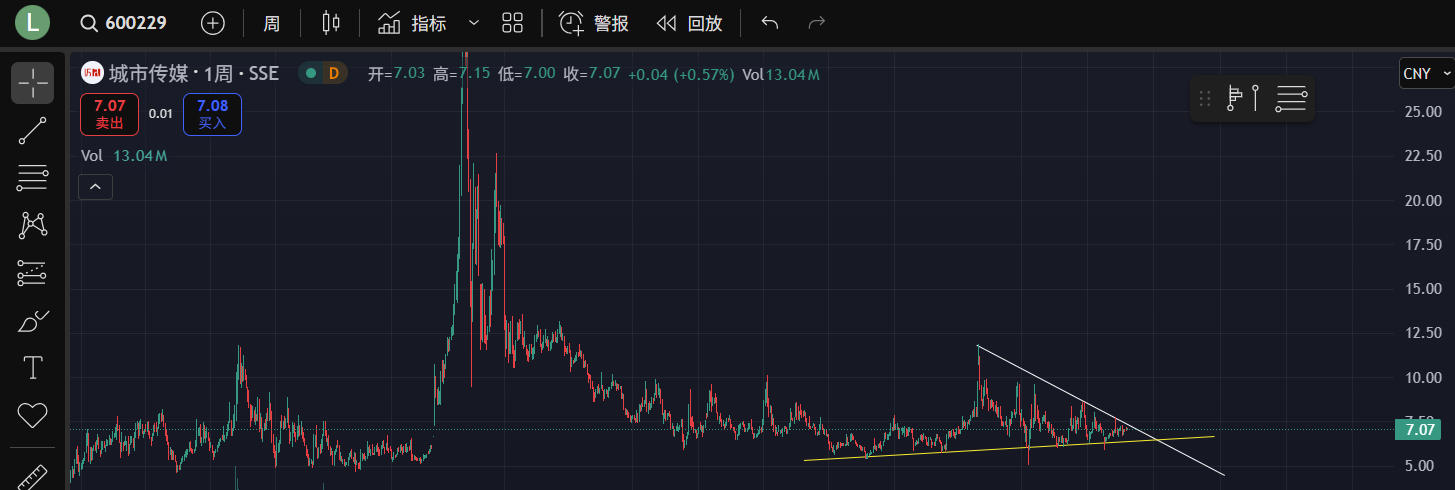
Task: Undo the last action arrow
Action: [x=769, y=23]
